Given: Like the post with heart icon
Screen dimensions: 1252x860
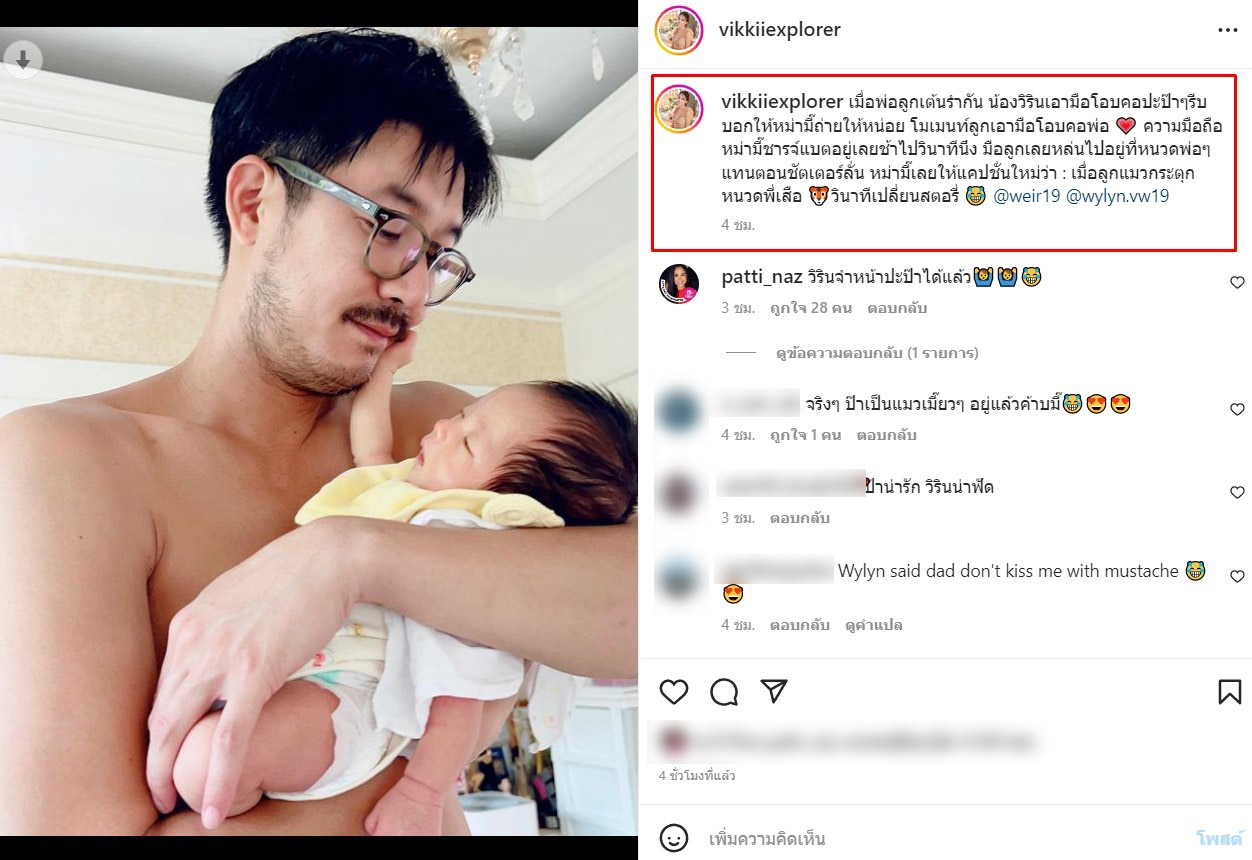Looking at the screenshot, I should tap(674, 691).
